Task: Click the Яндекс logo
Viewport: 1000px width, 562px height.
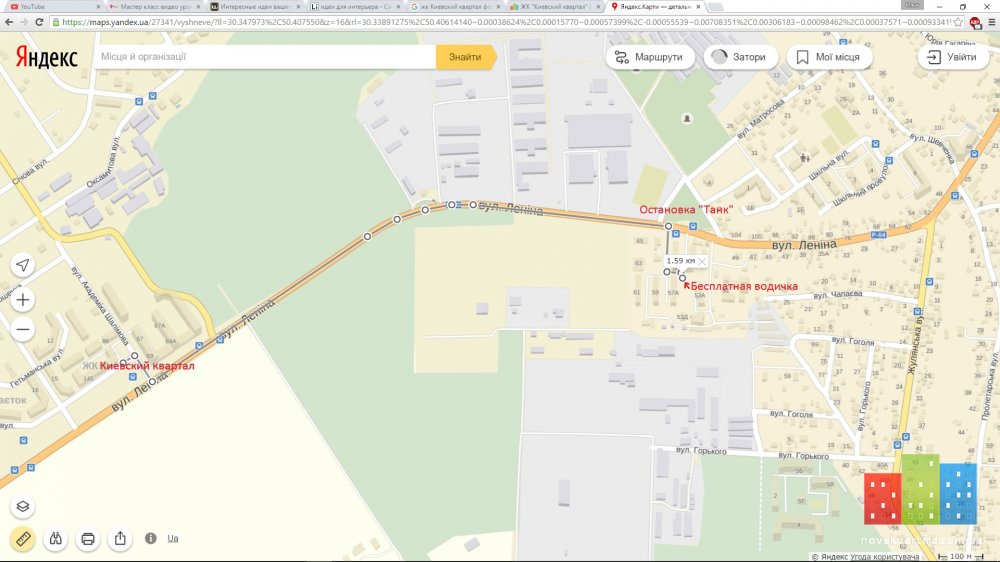Action: pos(47,57)
